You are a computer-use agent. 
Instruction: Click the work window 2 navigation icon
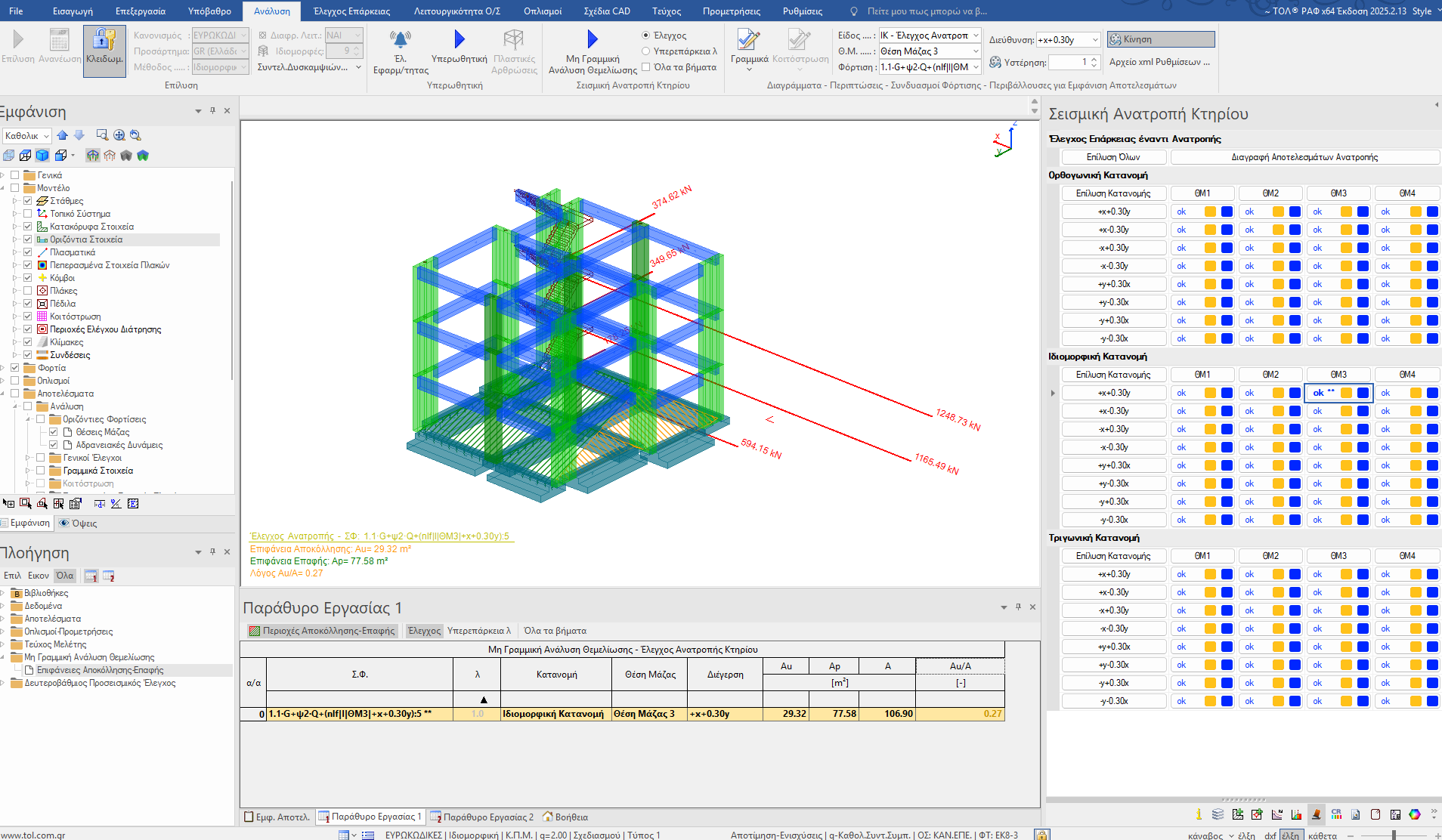108,576
